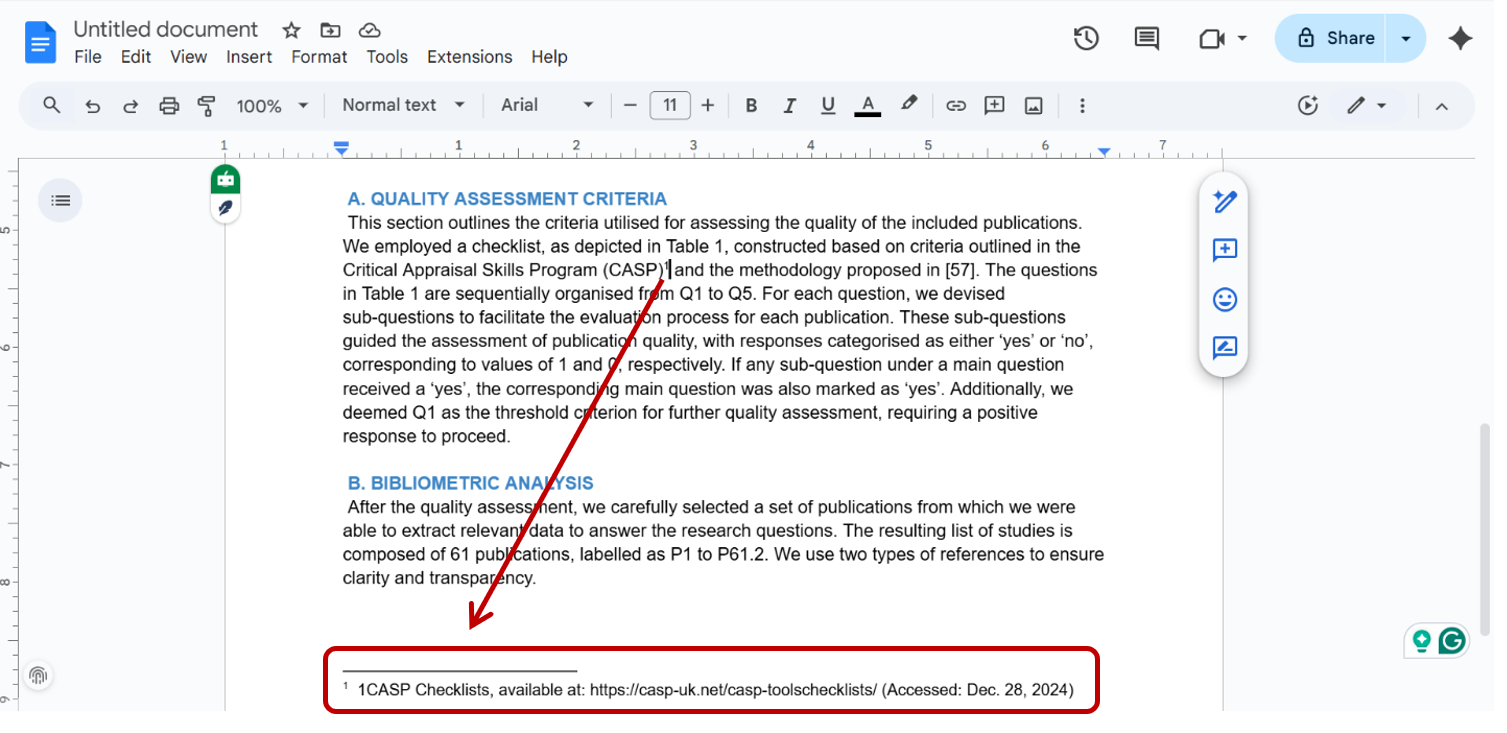
Task: Open the comments panel icon
Action: point(1146,38)
